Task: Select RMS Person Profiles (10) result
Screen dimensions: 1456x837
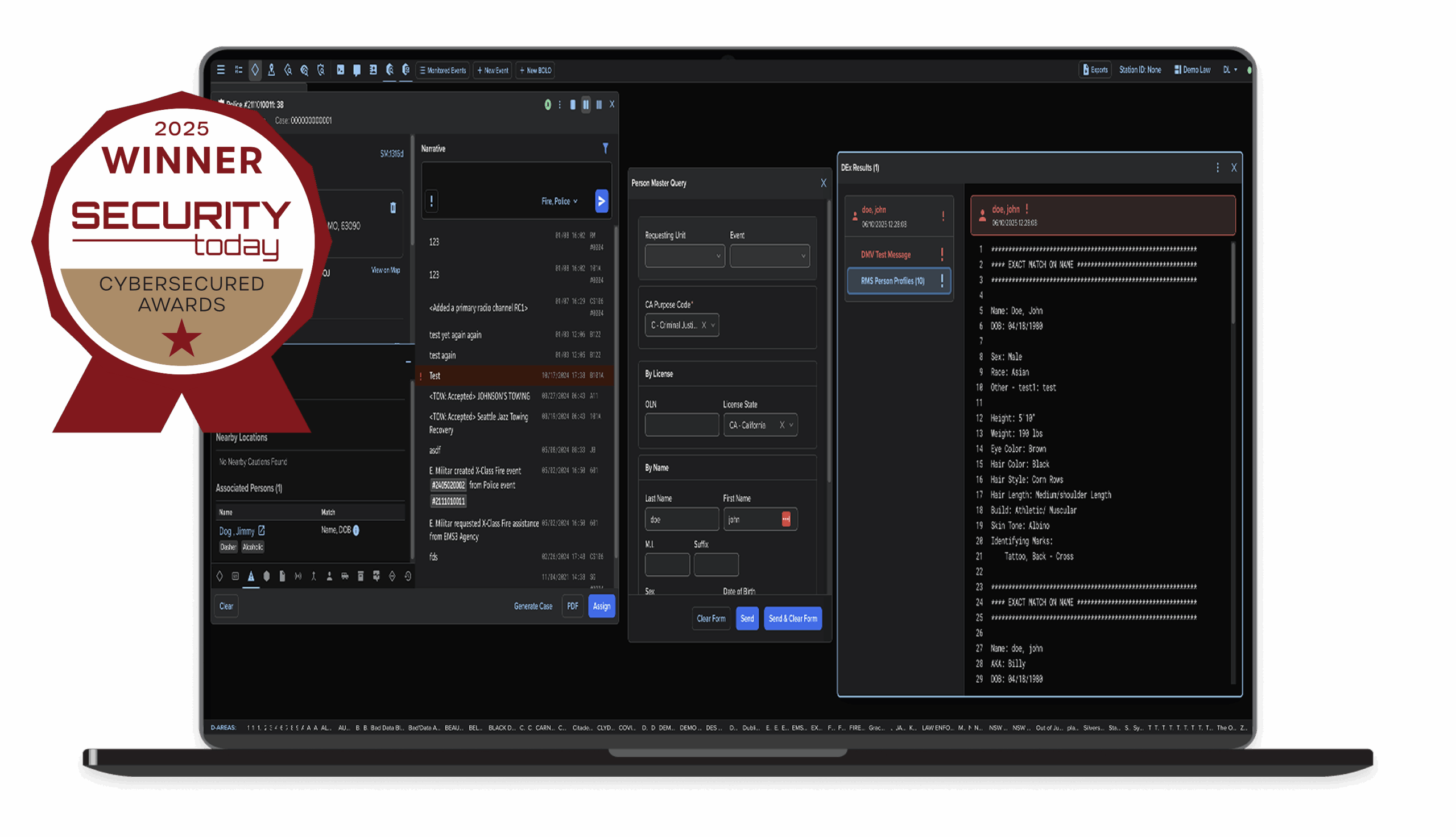Action: (x=892, y=281)
